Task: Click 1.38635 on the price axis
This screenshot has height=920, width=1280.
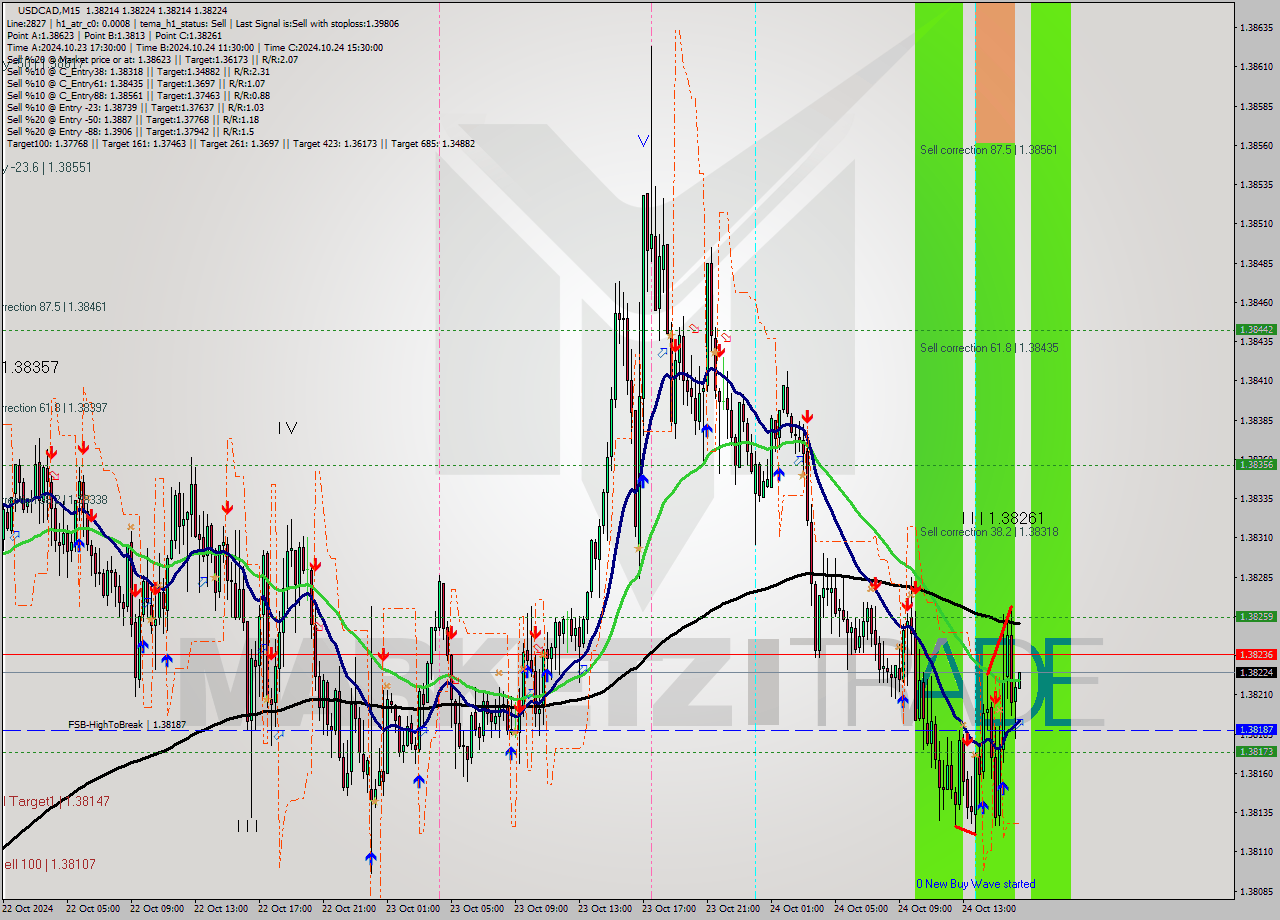Action: click(1256, 27)
